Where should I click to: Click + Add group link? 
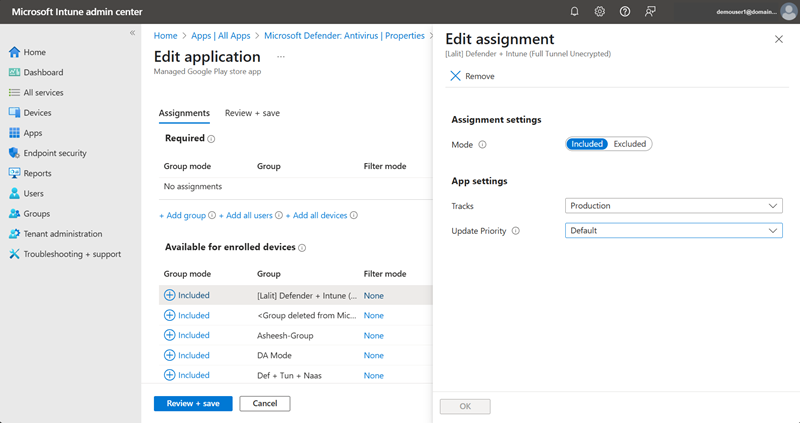click(182, 215)
